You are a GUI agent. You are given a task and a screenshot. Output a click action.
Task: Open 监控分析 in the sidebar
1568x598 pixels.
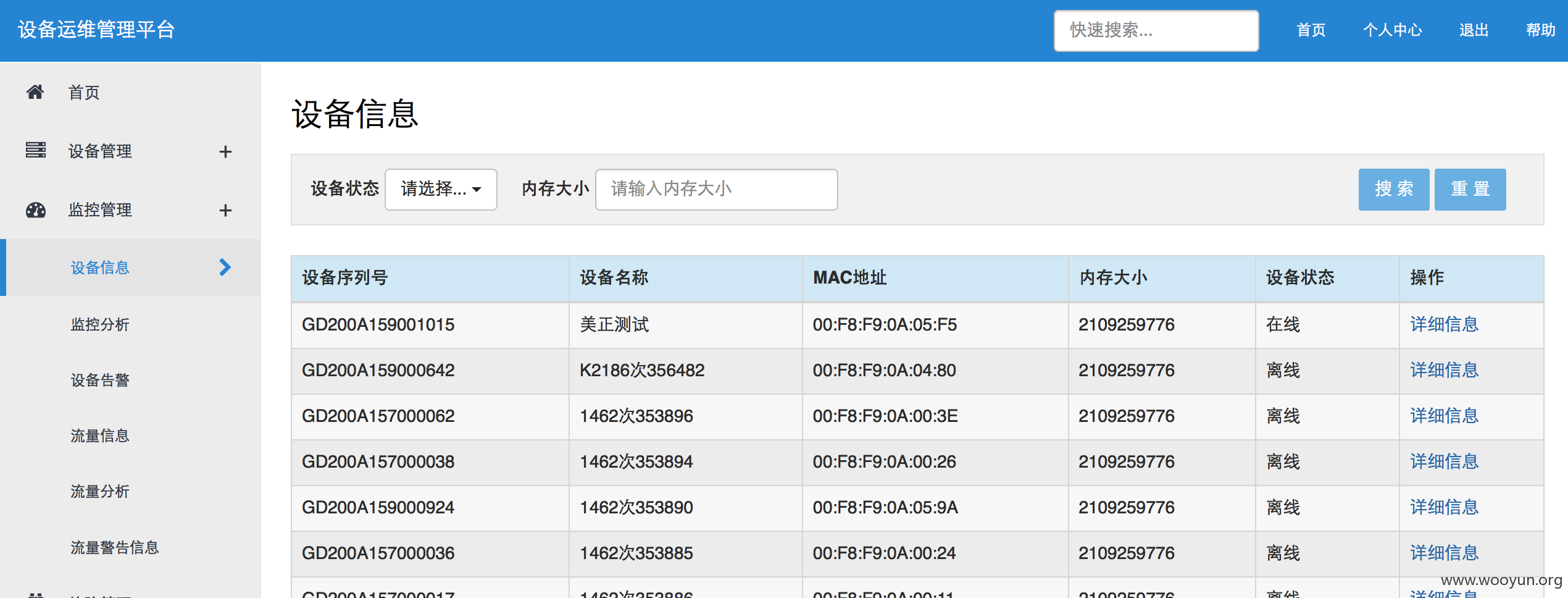pyautogui.click(x=100, y=324)
